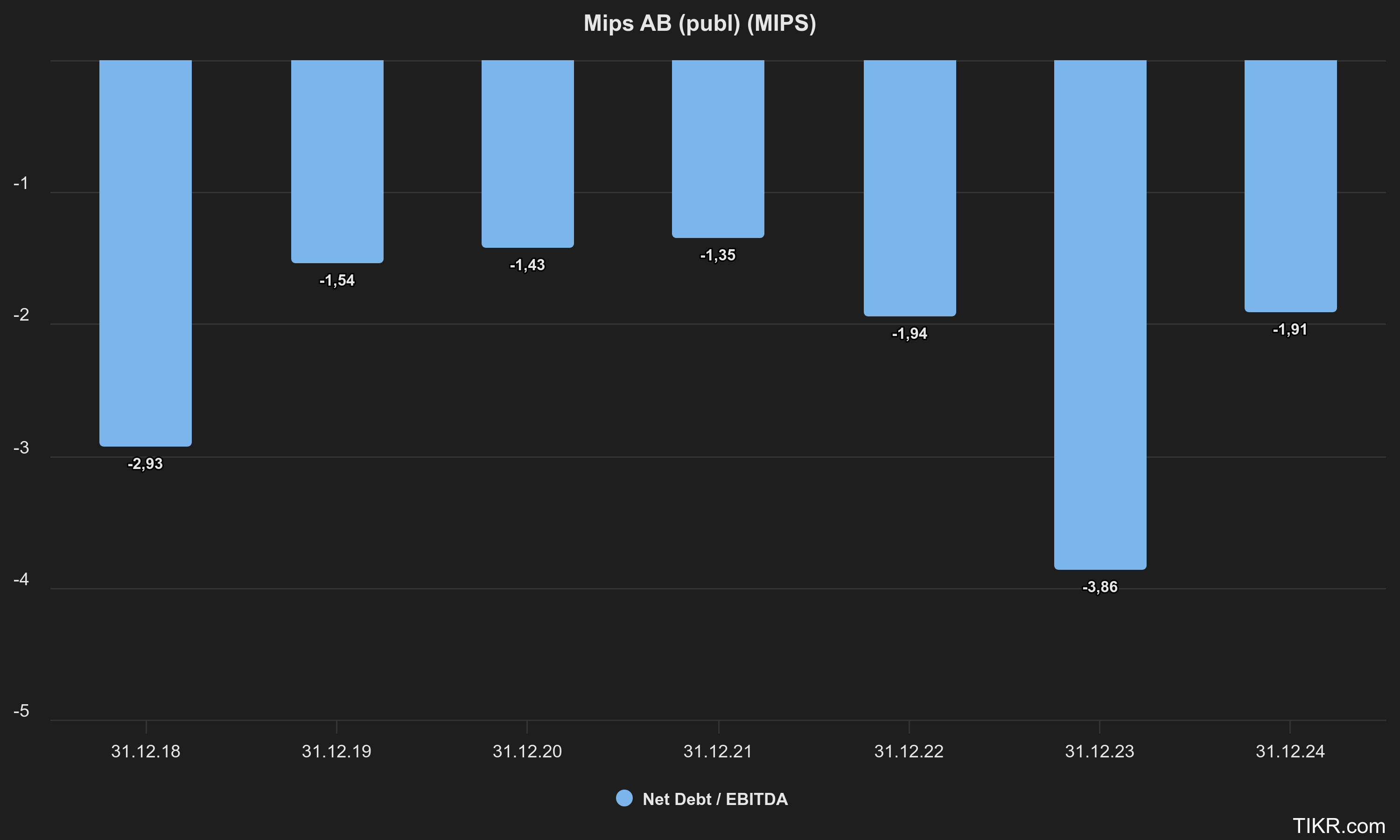Screen dimensions: 1400x840
Task: Click the 31.12.19 bar
Action: 337,161
